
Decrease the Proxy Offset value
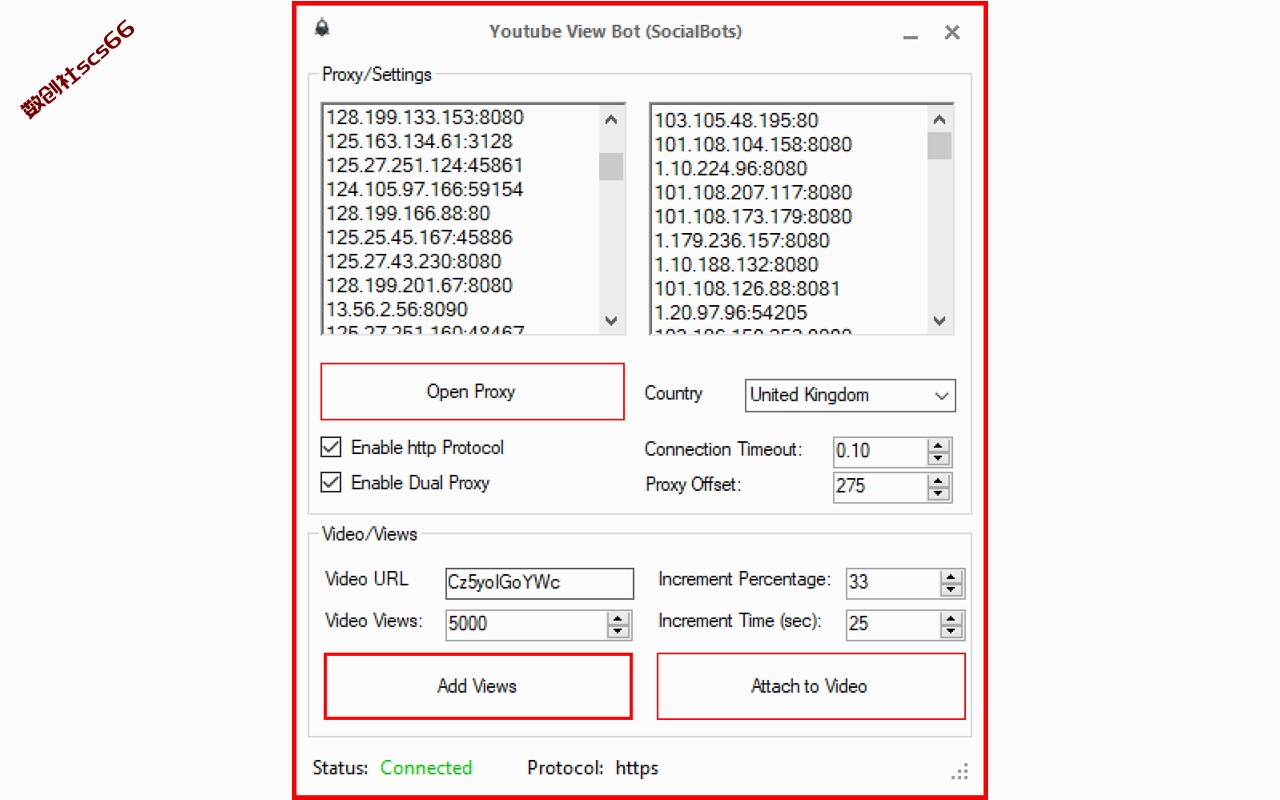(938, 493)
